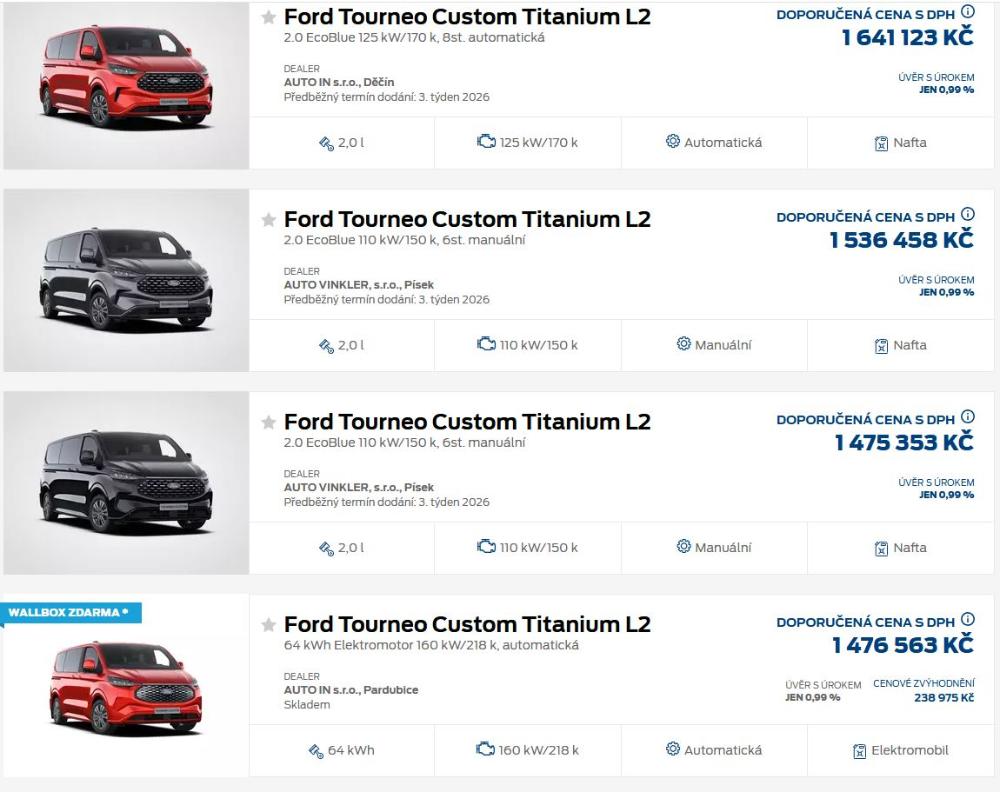Click engine icon next to 125 kW/170 k
Screen dimensions: 1000x792
point(486,142)
